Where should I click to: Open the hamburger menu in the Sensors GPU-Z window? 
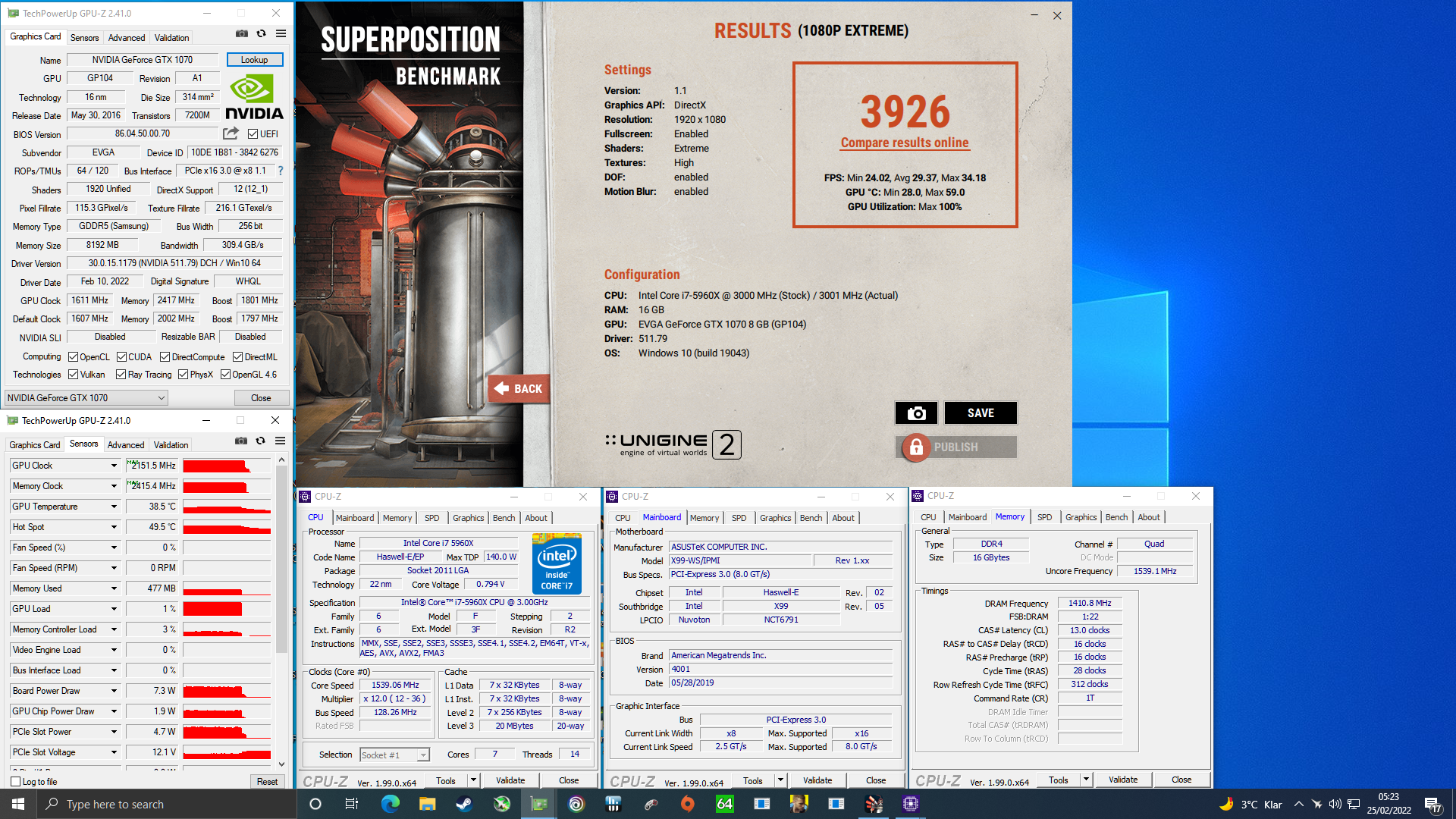280,441
